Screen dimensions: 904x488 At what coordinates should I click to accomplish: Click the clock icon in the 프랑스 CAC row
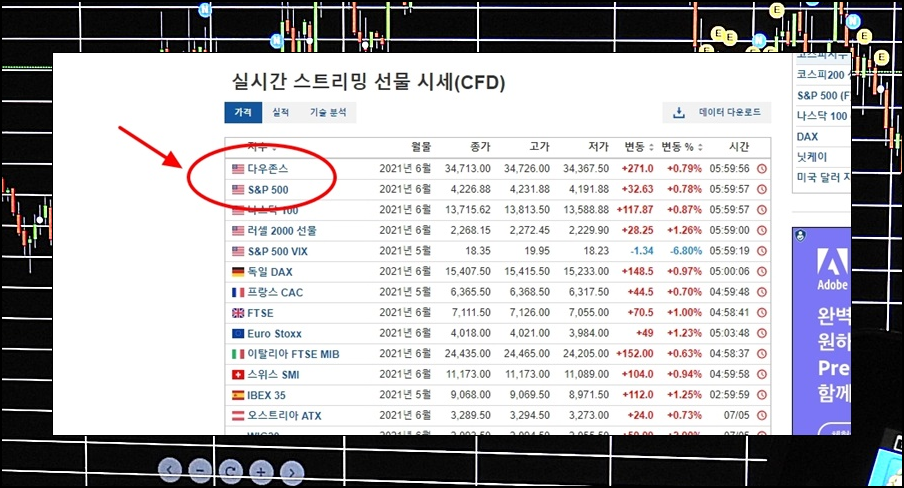(x=762, y=292)
